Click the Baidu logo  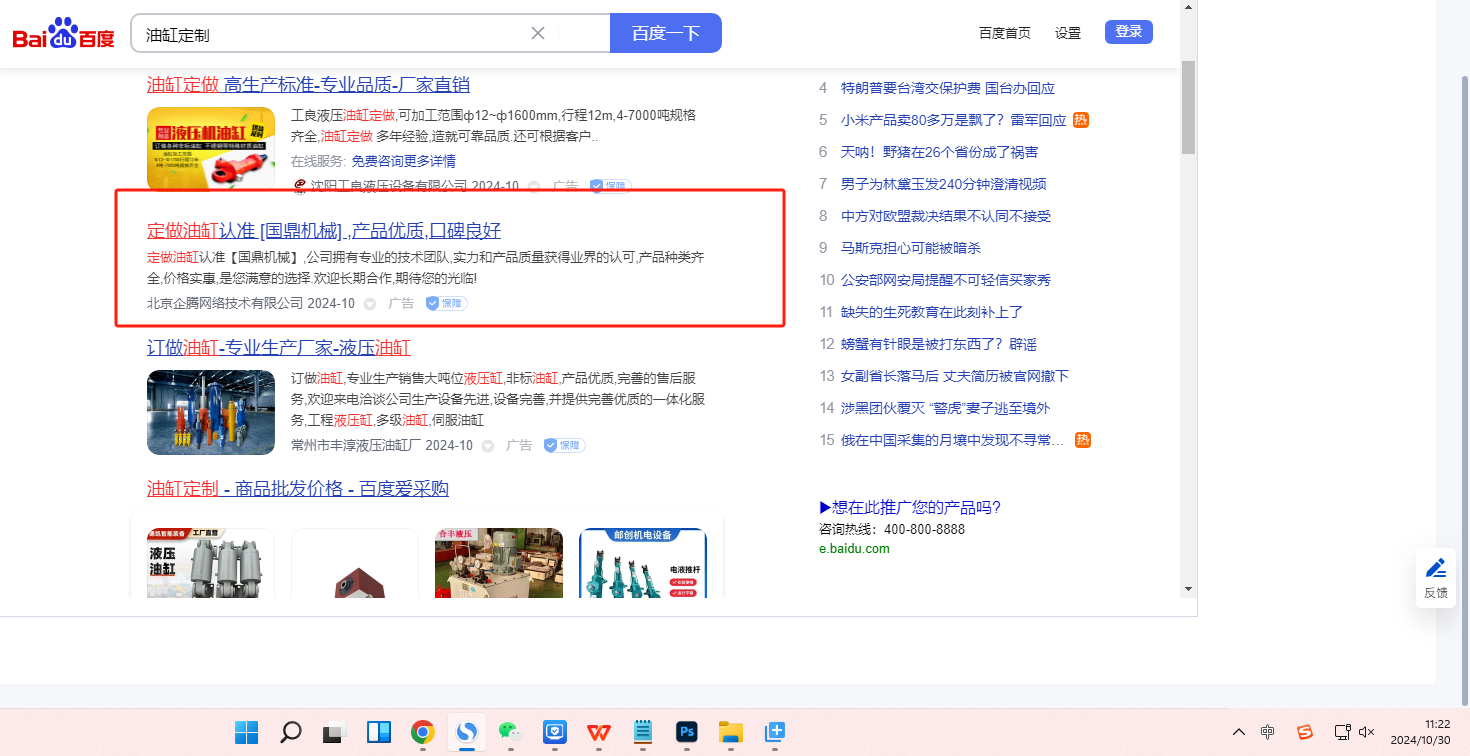point(63,35)
